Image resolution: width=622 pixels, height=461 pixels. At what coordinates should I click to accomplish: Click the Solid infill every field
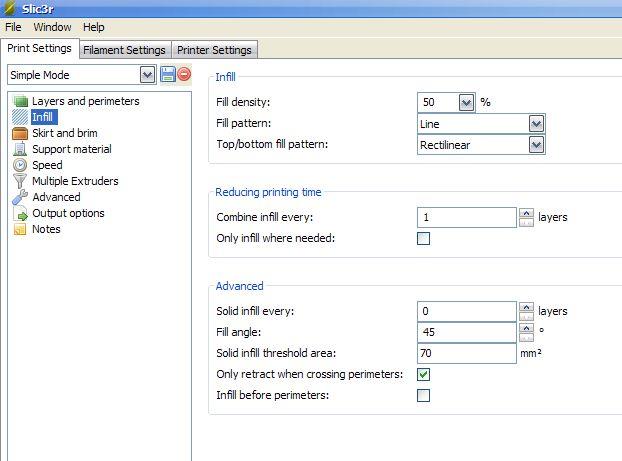467,311
